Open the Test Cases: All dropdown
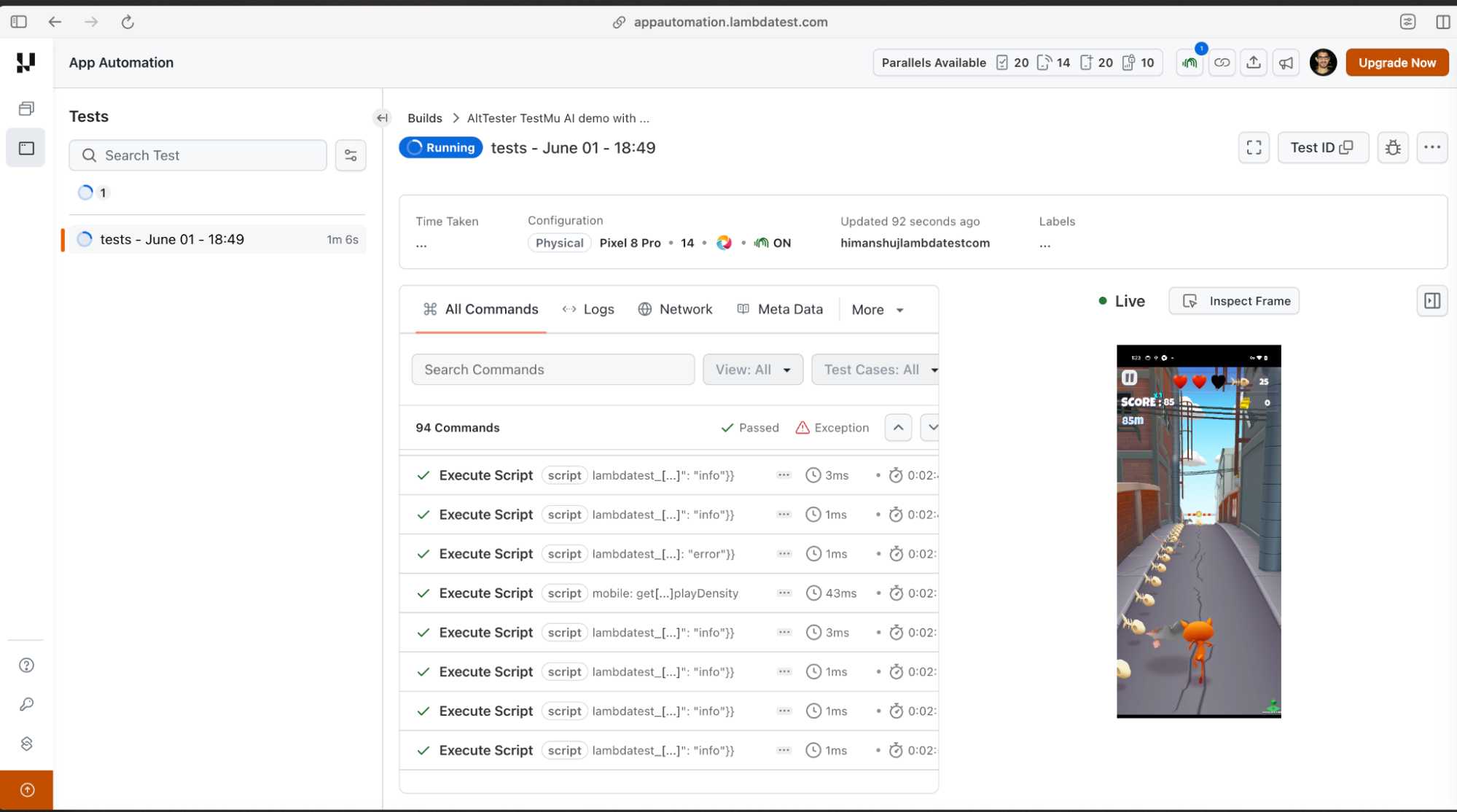The image size is (1457, 812). click(x=875, y=370)
